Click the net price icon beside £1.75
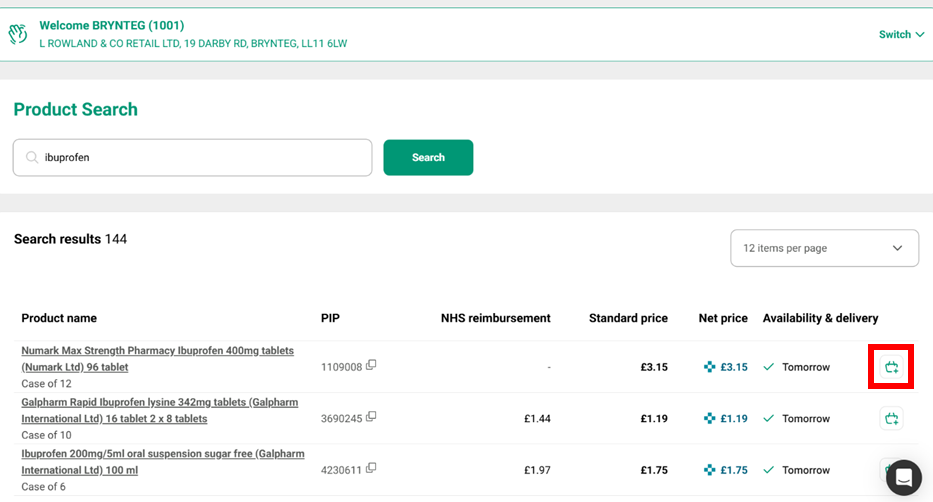This screenshot has height=502, width=933. pyautogui.click(x=710, y=470)
